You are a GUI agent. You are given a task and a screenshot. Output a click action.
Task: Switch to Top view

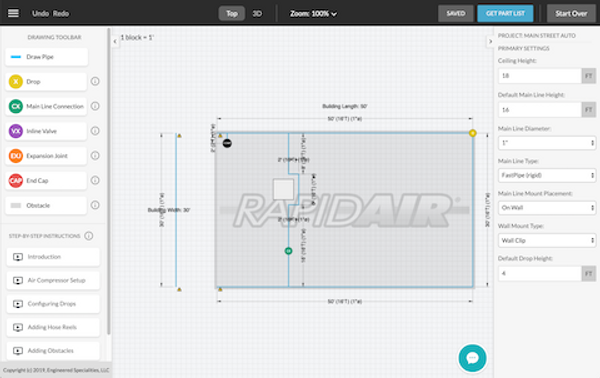tap(232, 13)
